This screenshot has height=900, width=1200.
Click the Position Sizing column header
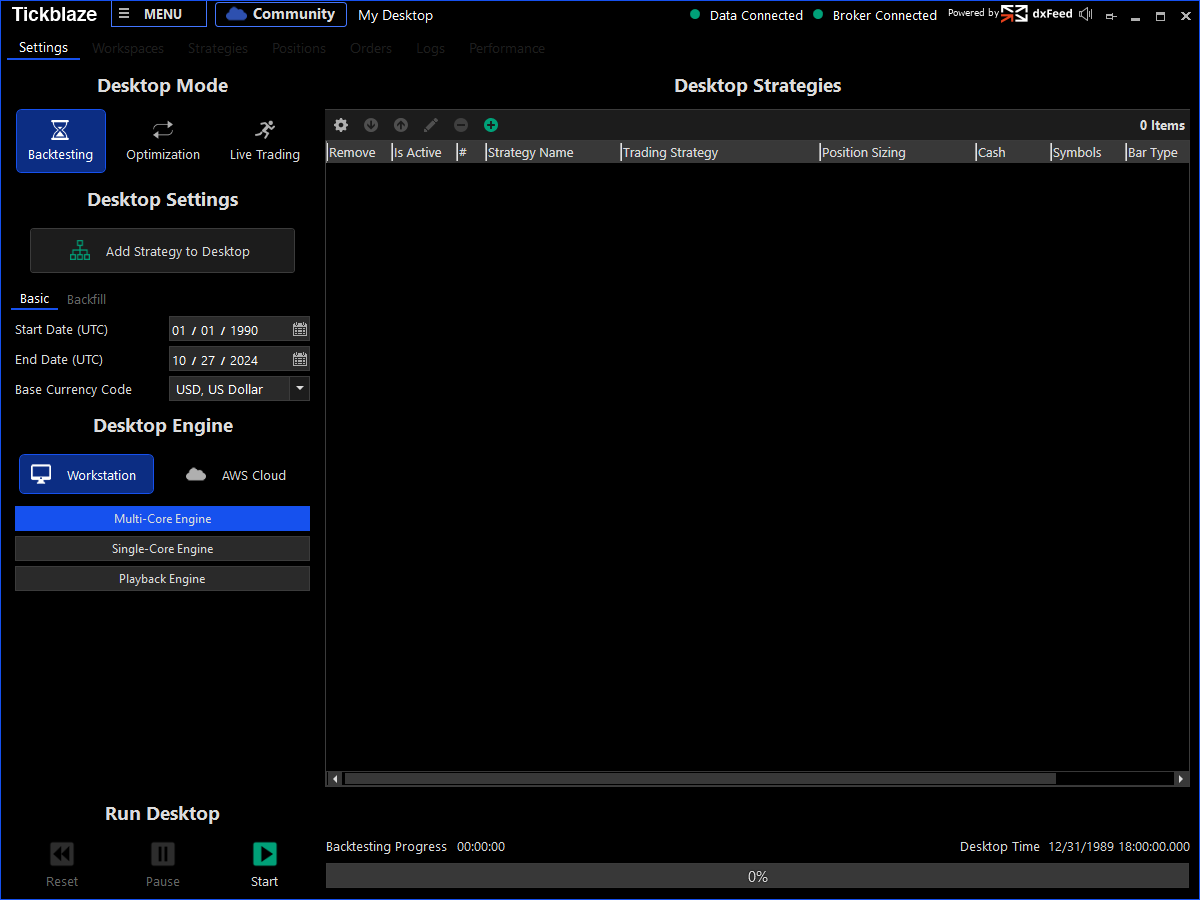point(898,152)
